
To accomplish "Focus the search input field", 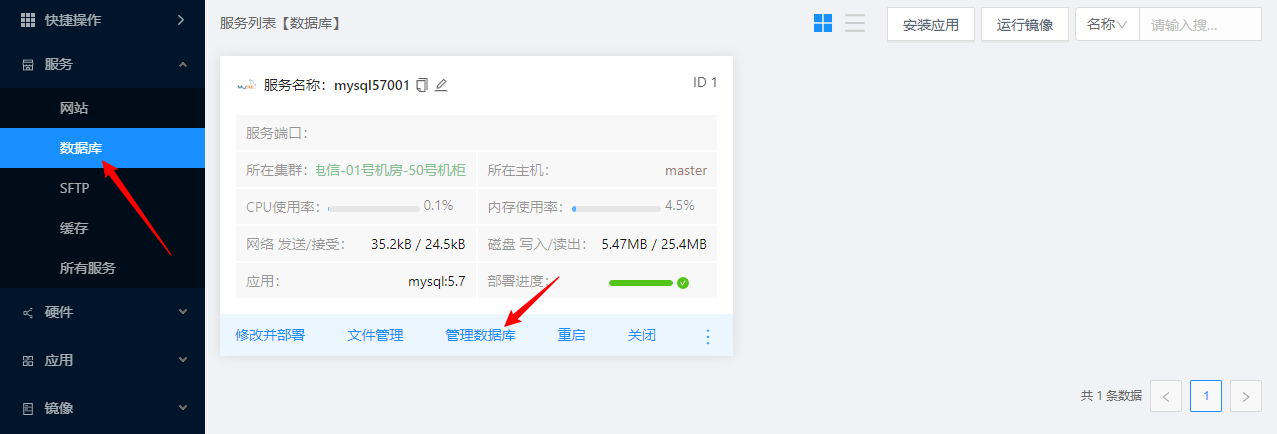I will pyautogui.click(x=1199, y=24).
